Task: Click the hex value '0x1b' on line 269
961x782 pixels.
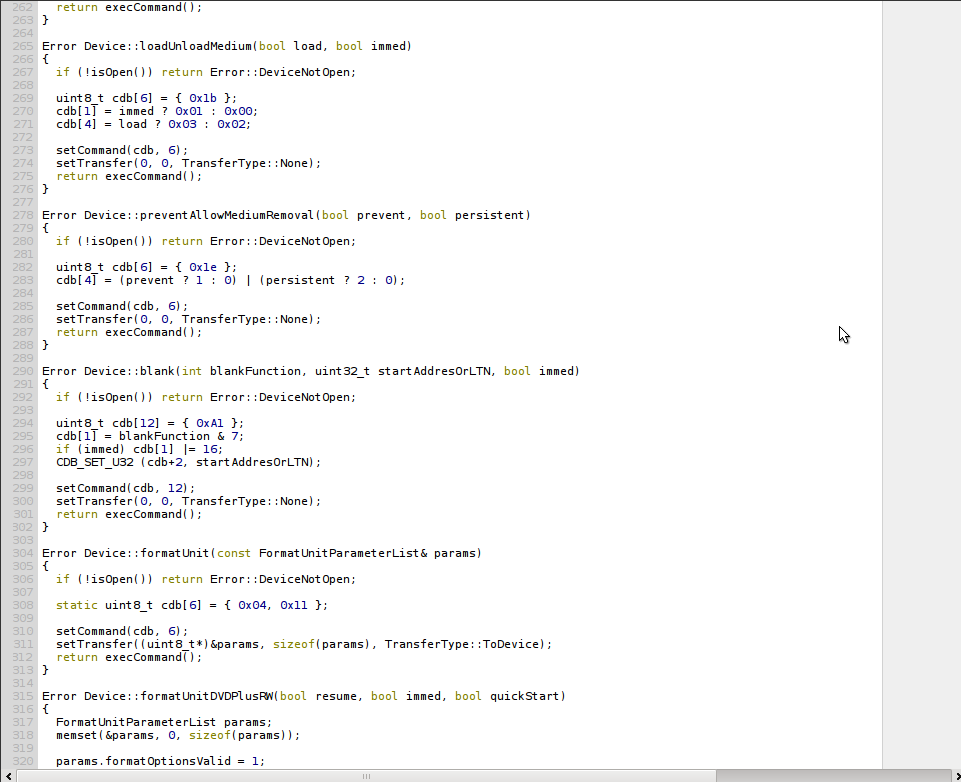Action: click(203, 98)
